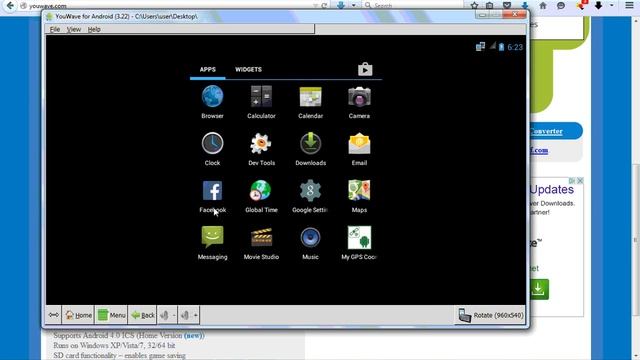This screenshot has width=640, height=360.
Task: Open the Messaging app
Action: pyautogui.click(x=212, y=242)
